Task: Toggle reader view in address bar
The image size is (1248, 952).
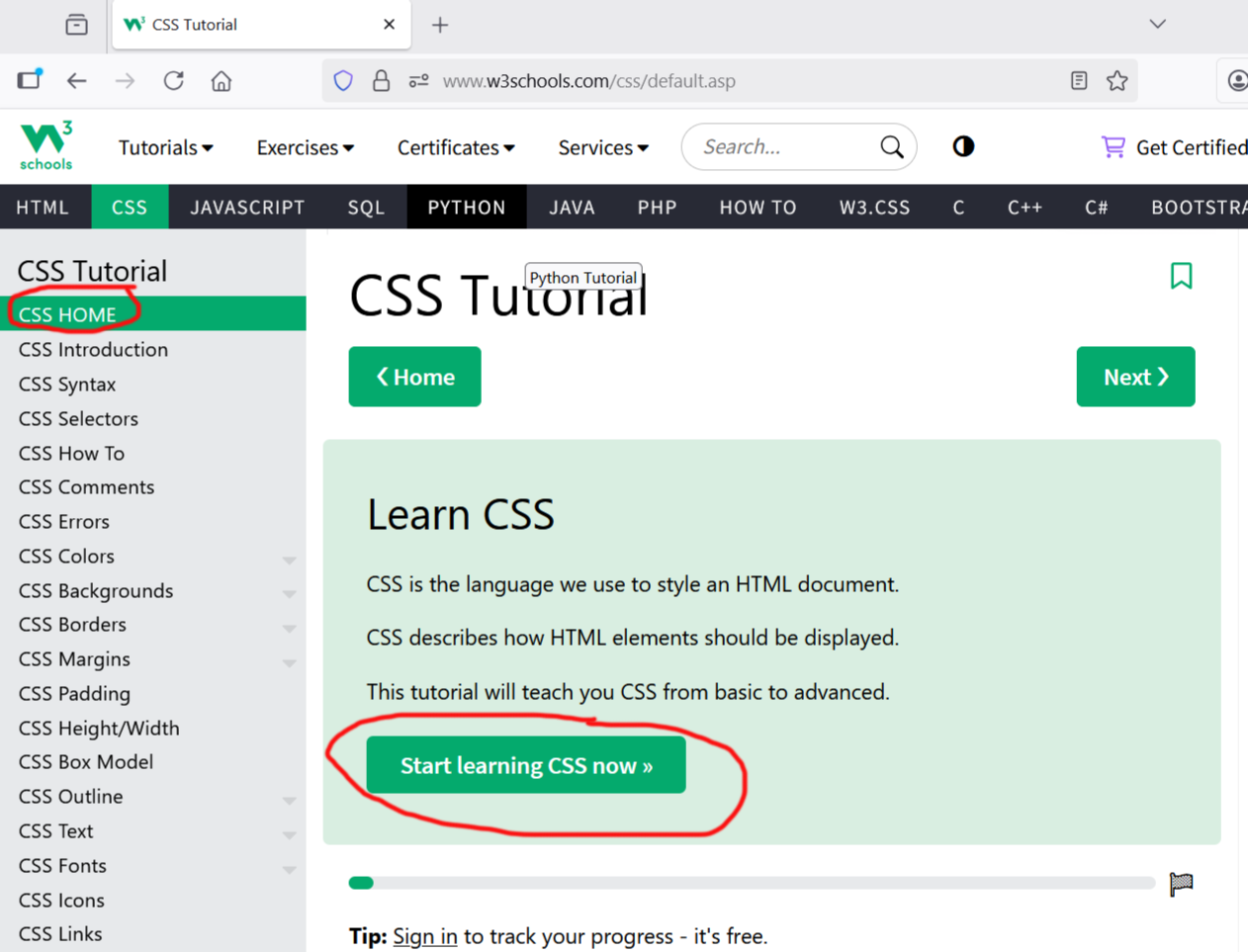Action: (1079, 81)
